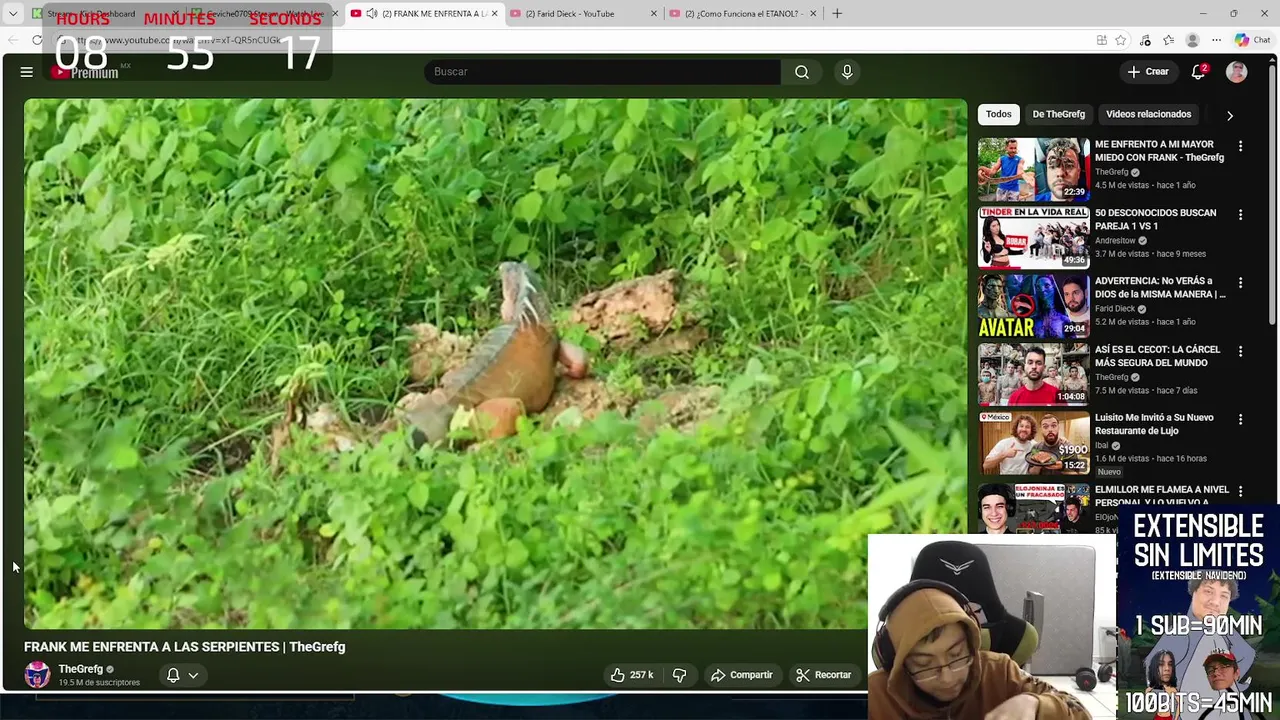Select the De TheGrefg filter chip
Viewport: 1280px width, 720px height.
[x=1058, y=114]
